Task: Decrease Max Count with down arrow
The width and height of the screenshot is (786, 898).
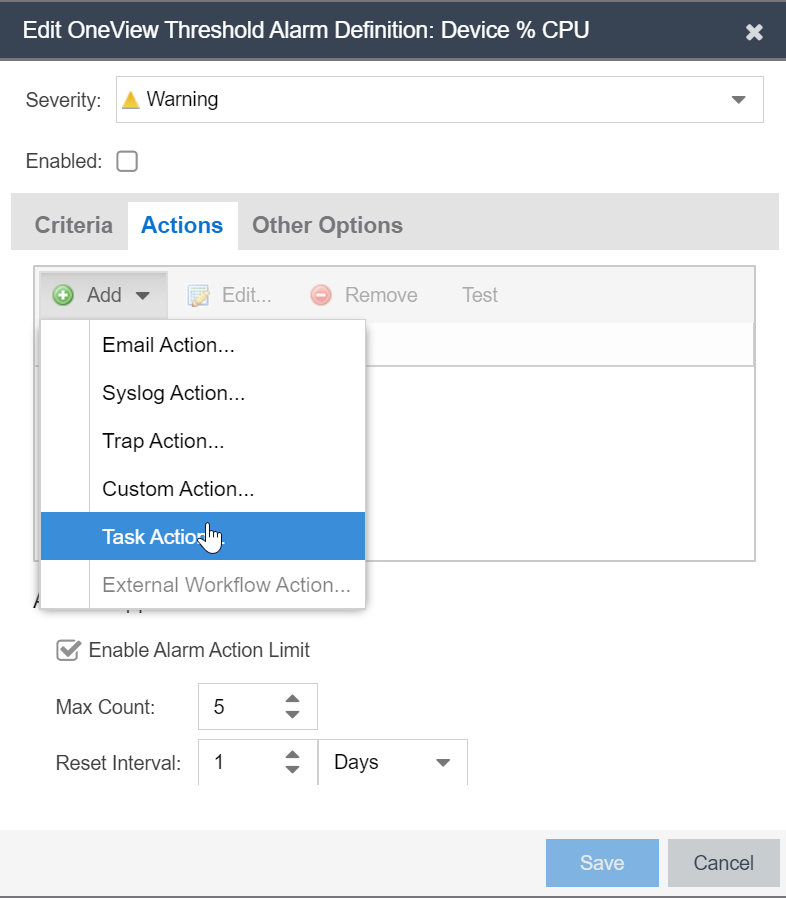Action: click(292, 715)
